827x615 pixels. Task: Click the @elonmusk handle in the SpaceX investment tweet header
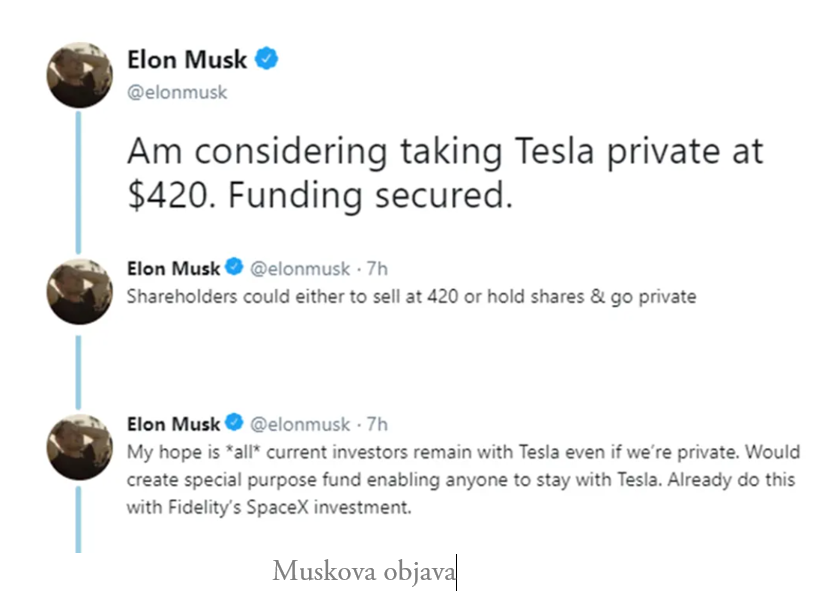click(300, 425)
